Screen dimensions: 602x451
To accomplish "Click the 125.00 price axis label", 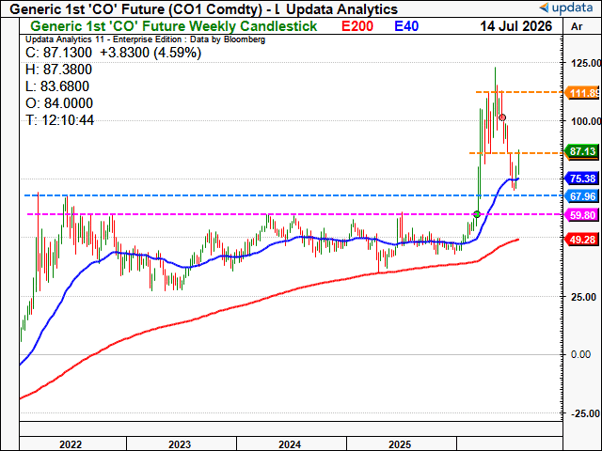I will coord(586,63).
